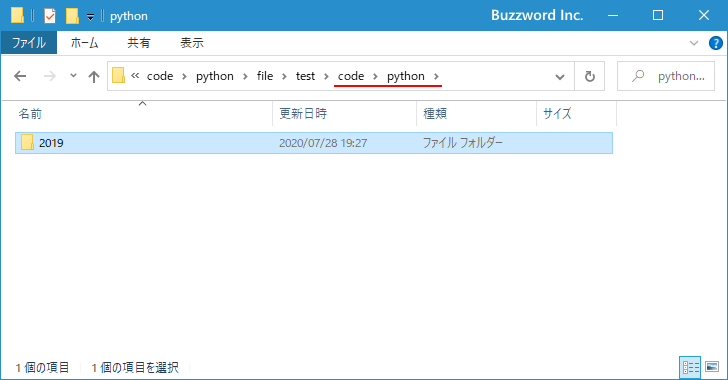728x380 pixels.
Task: Switch to the 共有 ribbon tab
Action: coord(139,43)
